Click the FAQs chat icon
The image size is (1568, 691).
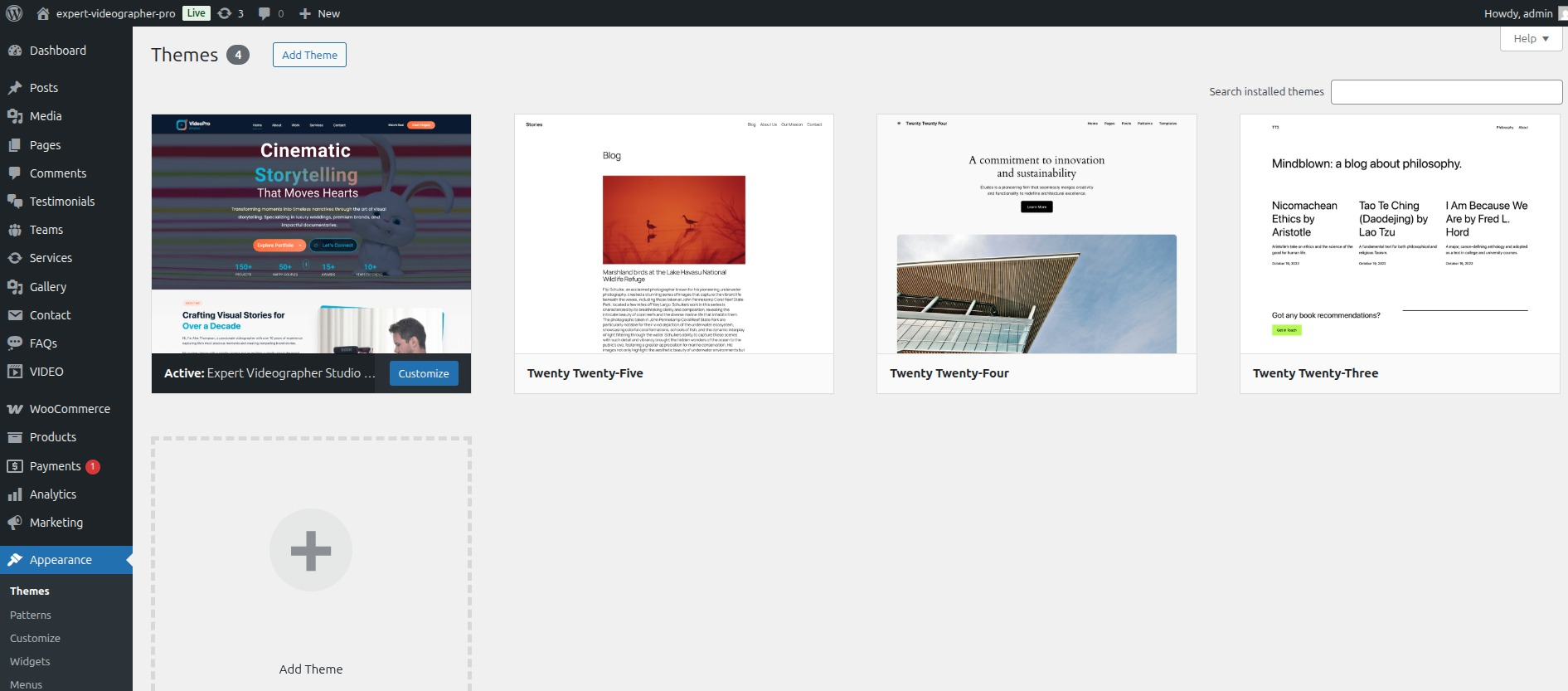pyautogui.click(x=15, y=343)
